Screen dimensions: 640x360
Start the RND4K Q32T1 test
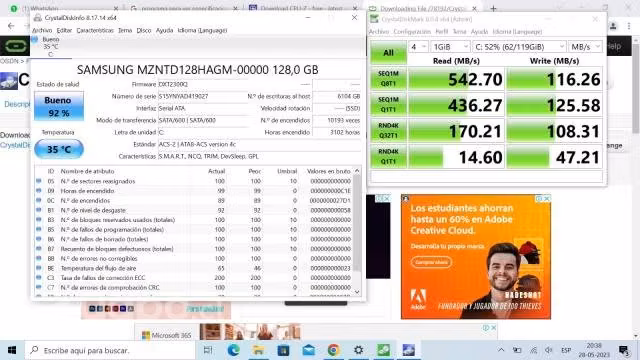click(388, 131)
